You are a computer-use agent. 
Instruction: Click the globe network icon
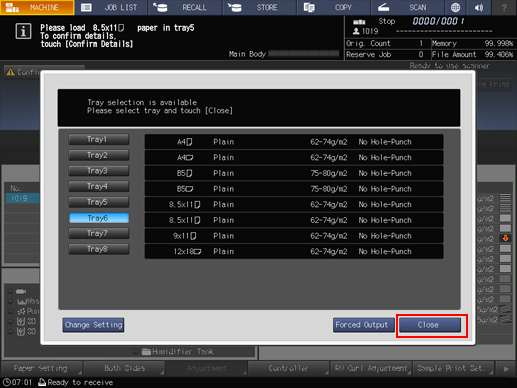pos(455,7)
